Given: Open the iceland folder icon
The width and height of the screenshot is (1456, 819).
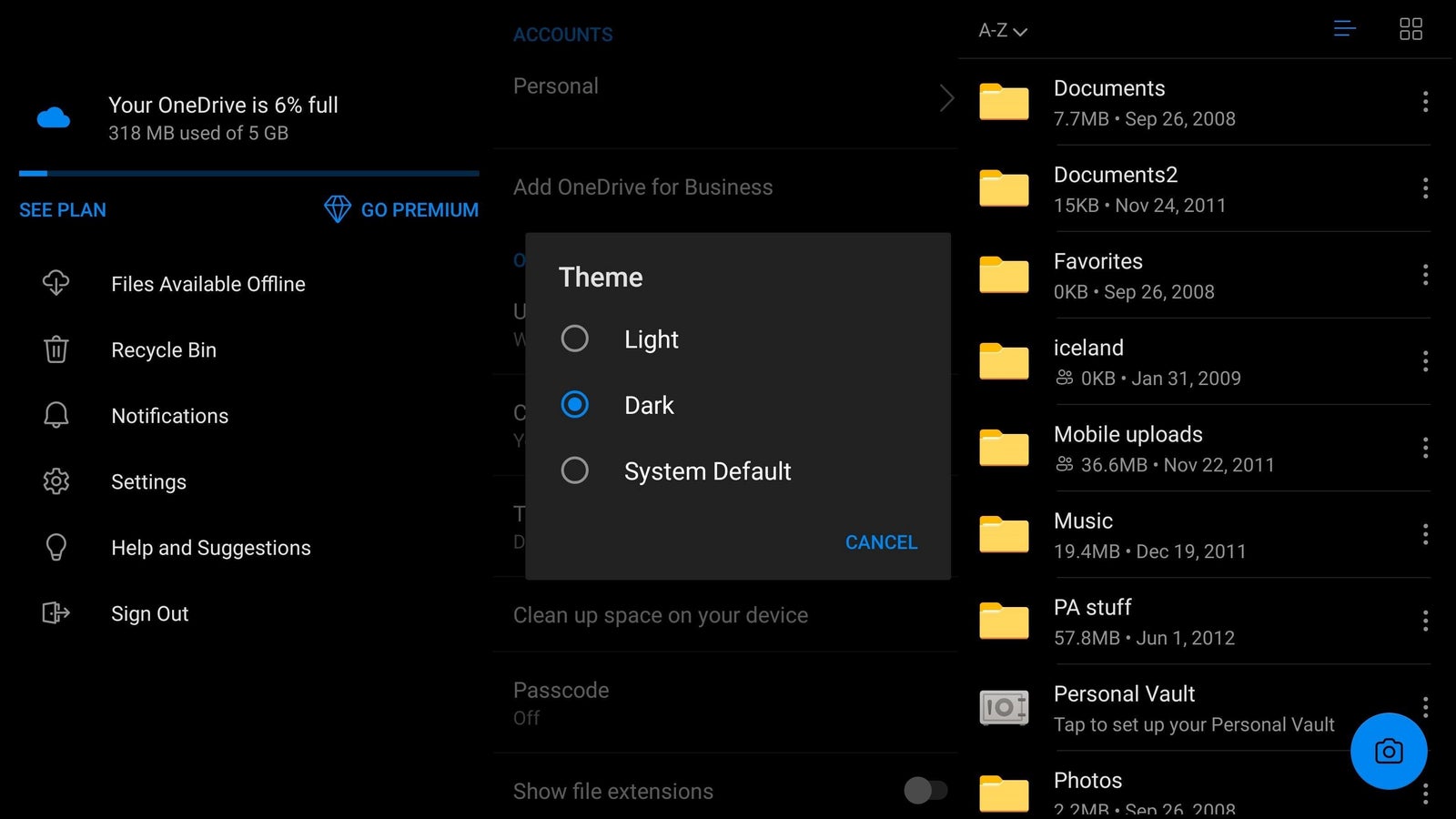Looking at the screenshot, I should (1004, 361).
